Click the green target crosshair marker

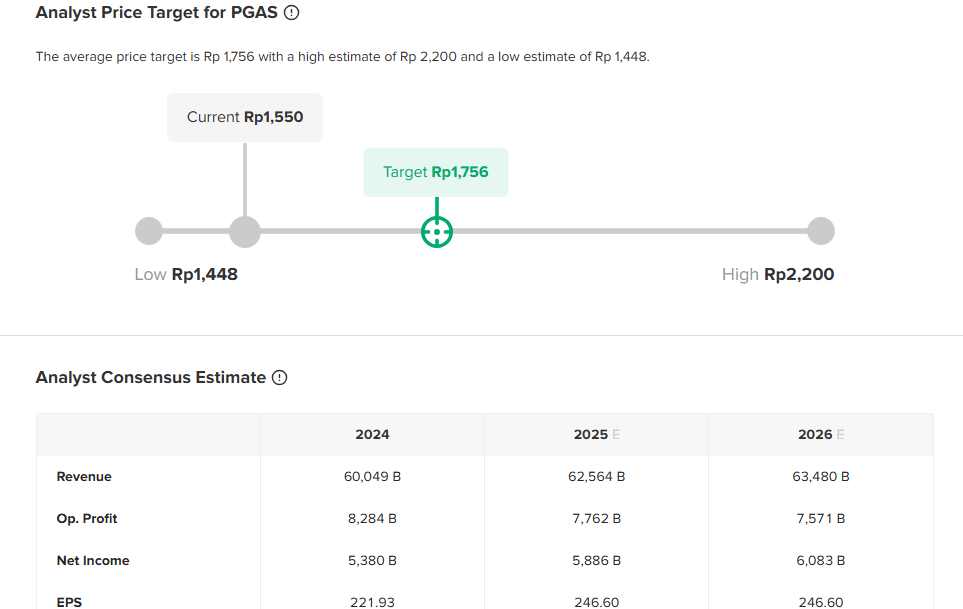[437, 232]
